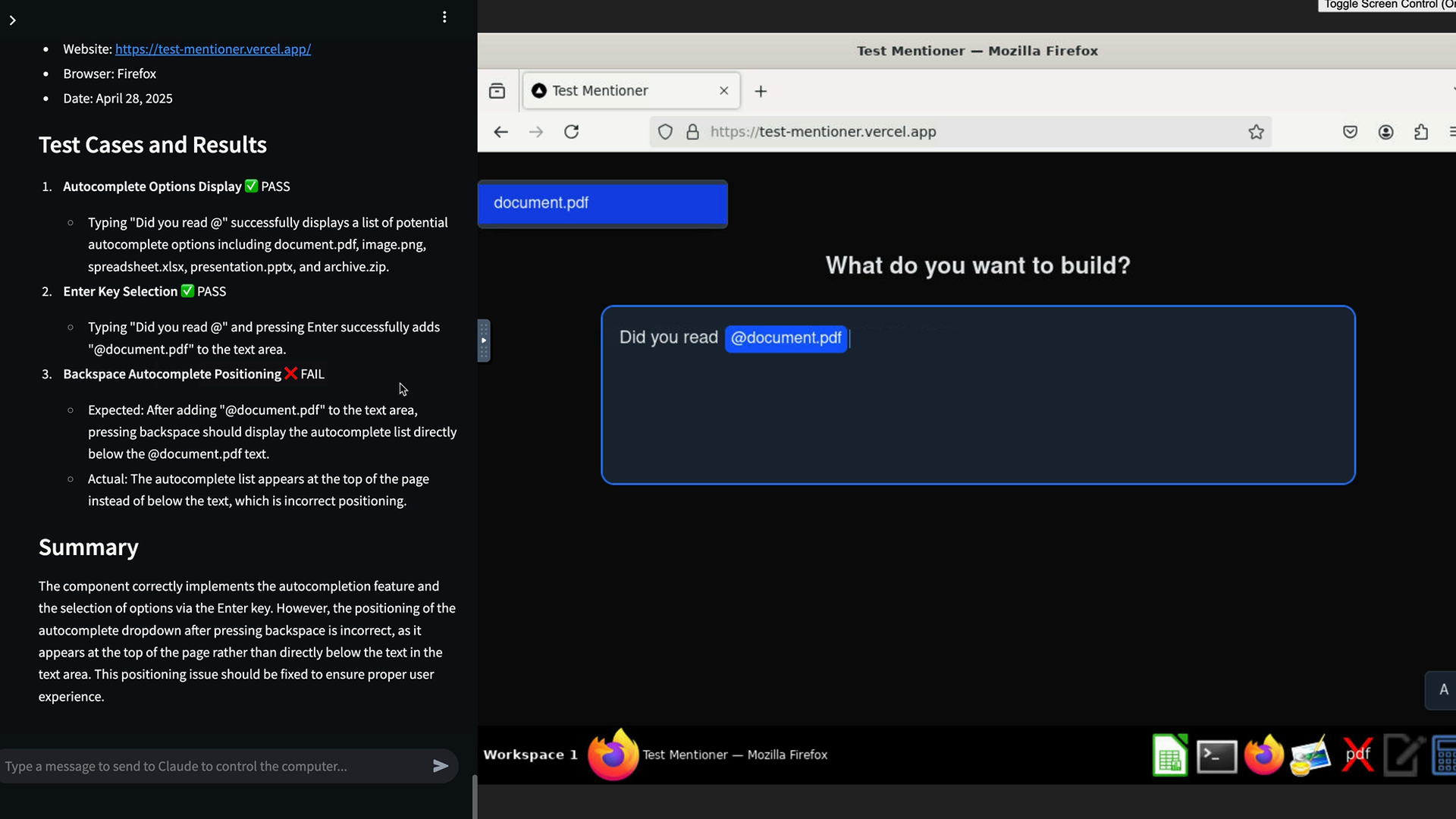This screenshot has height=819, width=1456.
Task: Click the 'Summary' heading
Action: tap(89, 548)
